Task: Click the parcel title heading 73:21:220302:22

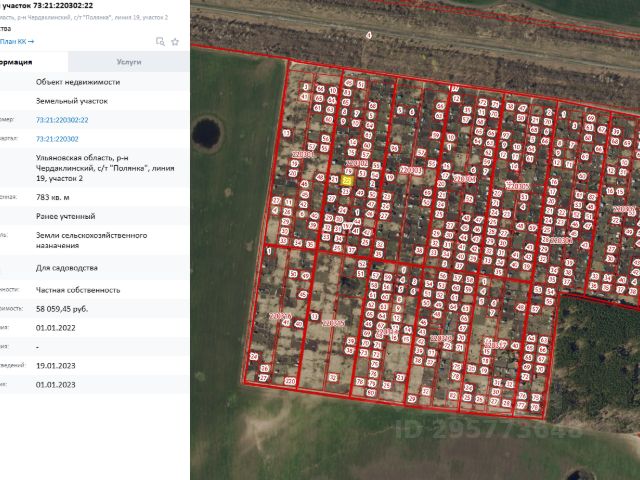Action: coord(58,7)
